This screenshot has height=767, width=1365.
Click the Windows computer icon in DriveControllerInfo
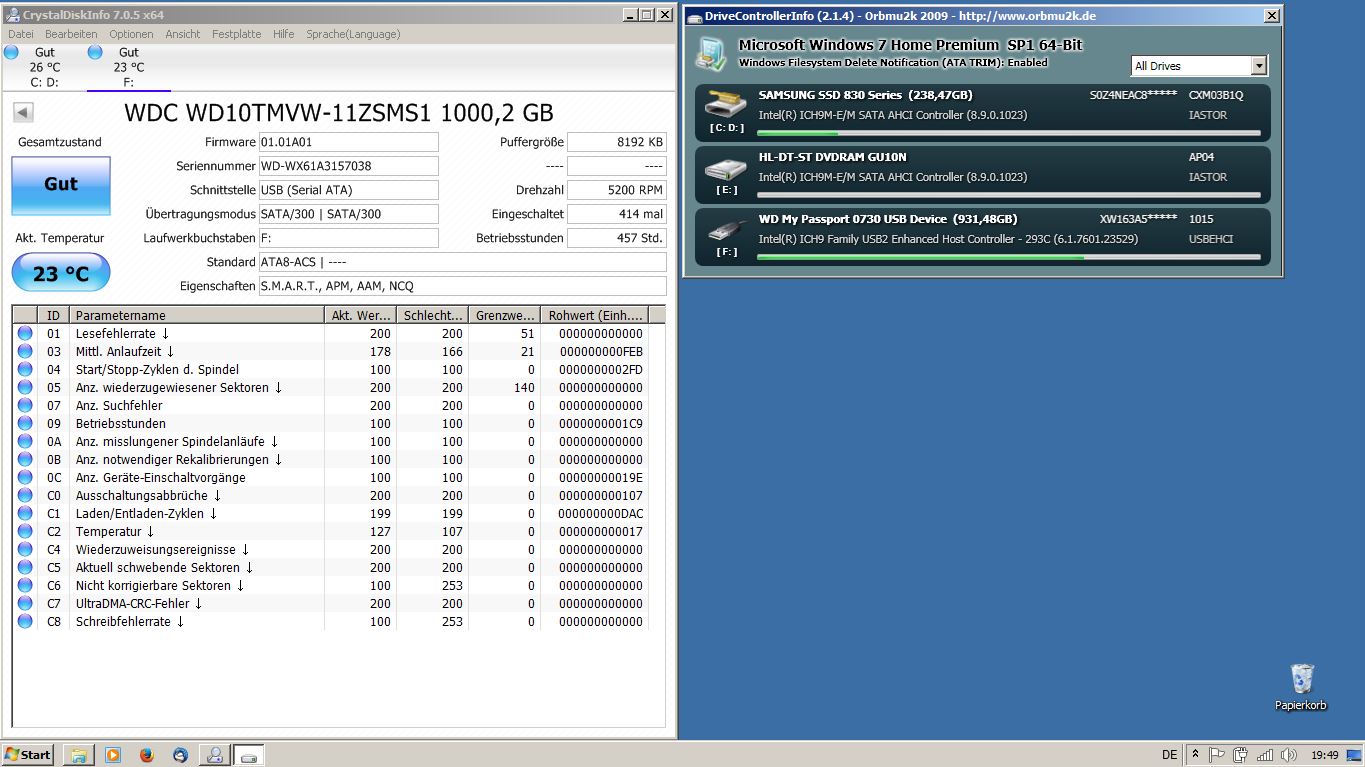click(712, 53)
